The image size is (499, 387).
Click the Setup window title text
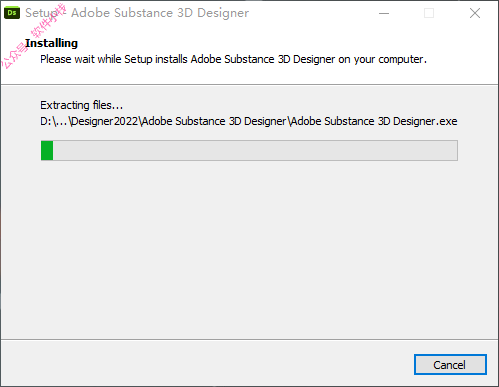point(137,13)
